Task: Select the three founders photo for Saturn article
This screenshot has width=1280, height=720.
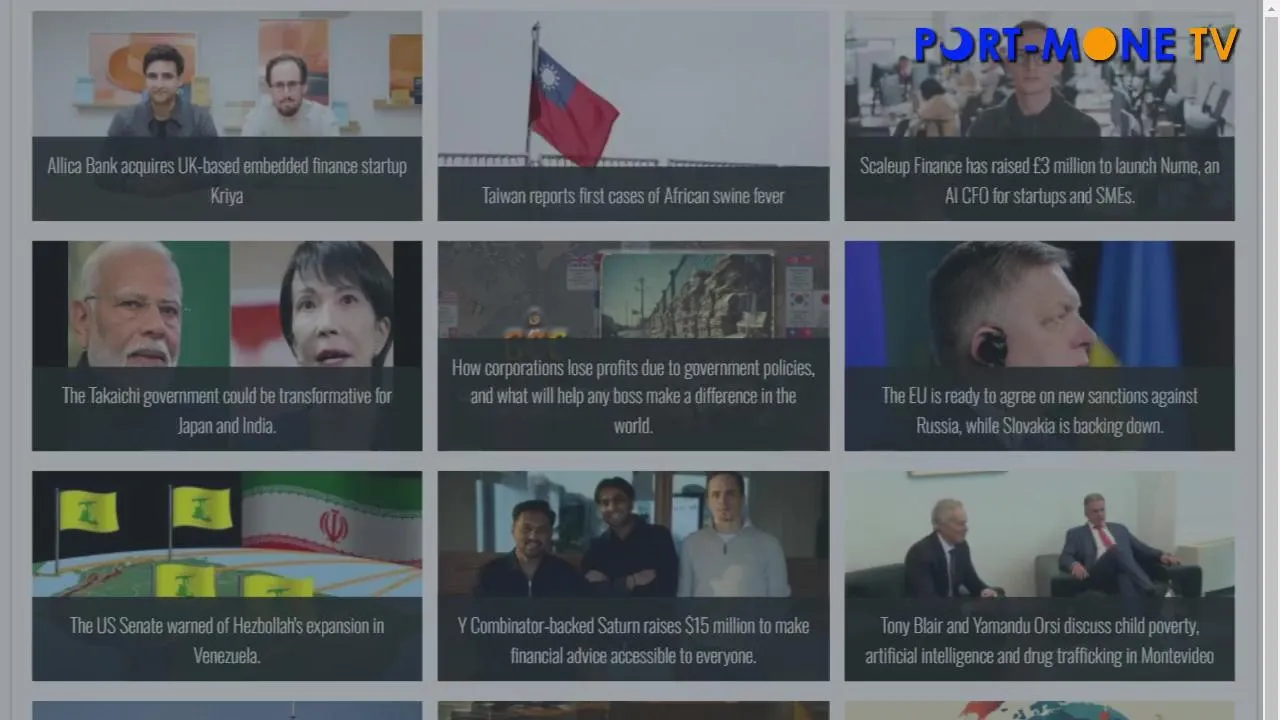Action: (x=633, y=534)
